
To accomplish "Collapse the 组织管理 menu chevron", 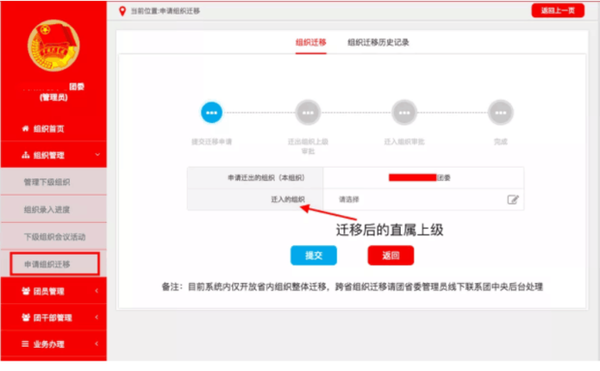I will [x=97, y=155].
